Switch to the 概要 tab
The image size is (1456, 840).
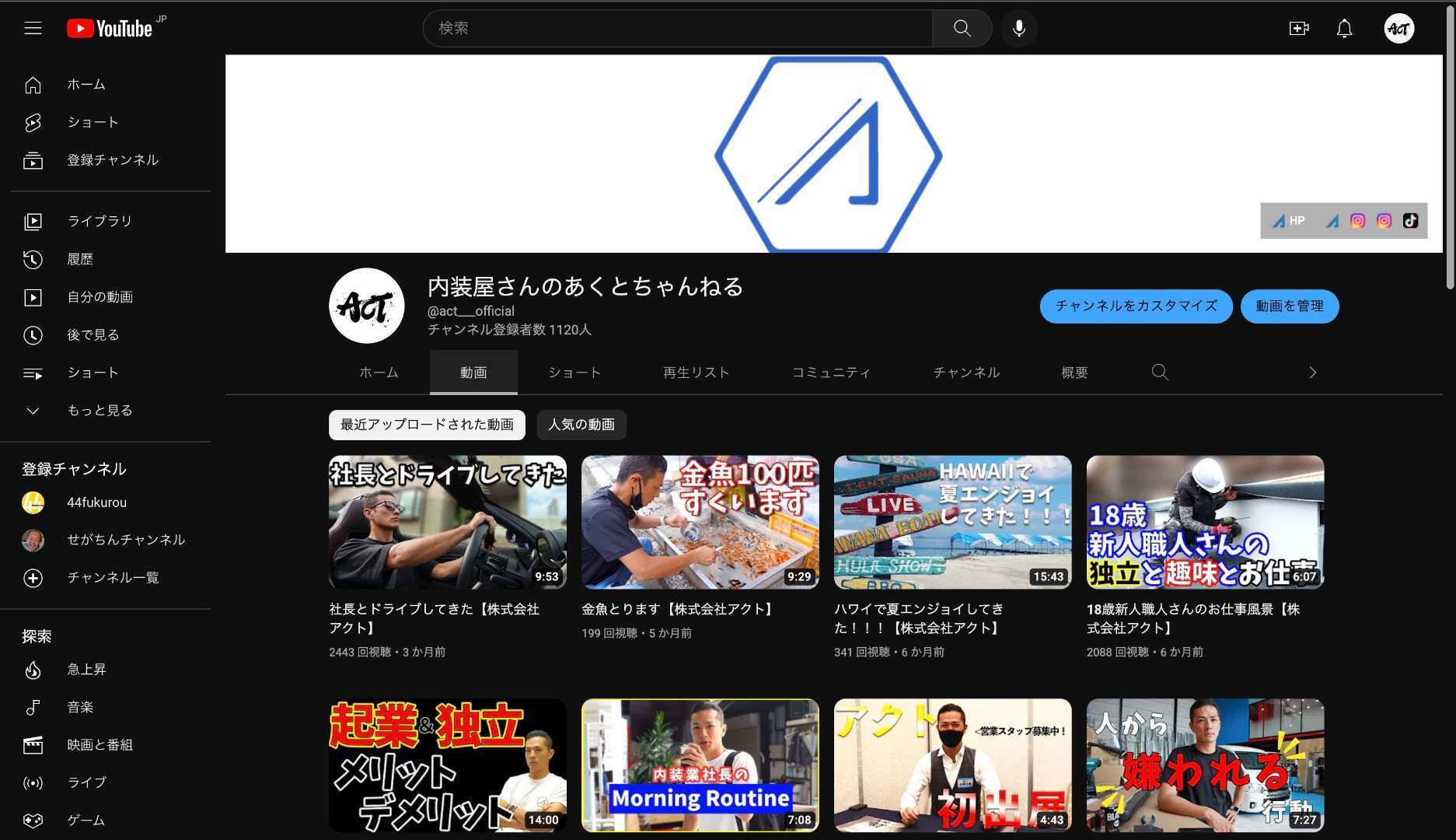coord(1074,373)
